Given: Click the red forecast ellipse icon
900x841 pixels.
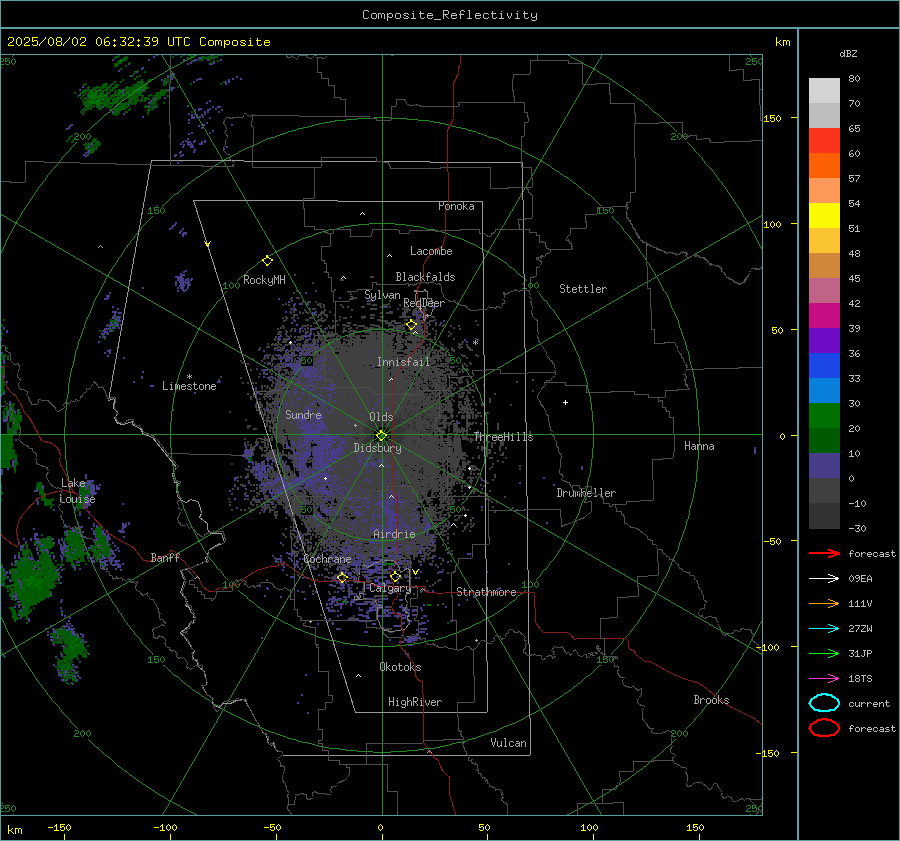Looking at the screenshot, I should (824, 728).
